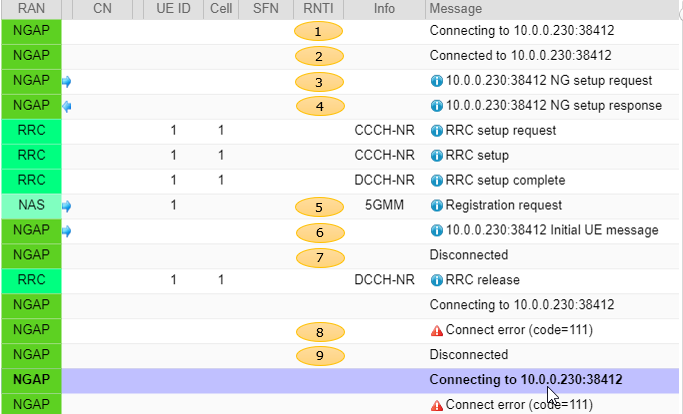683x414 pixels.
Task: Click info icon beside RRC release
Action: pyautogui.click(x=436, y=280)
